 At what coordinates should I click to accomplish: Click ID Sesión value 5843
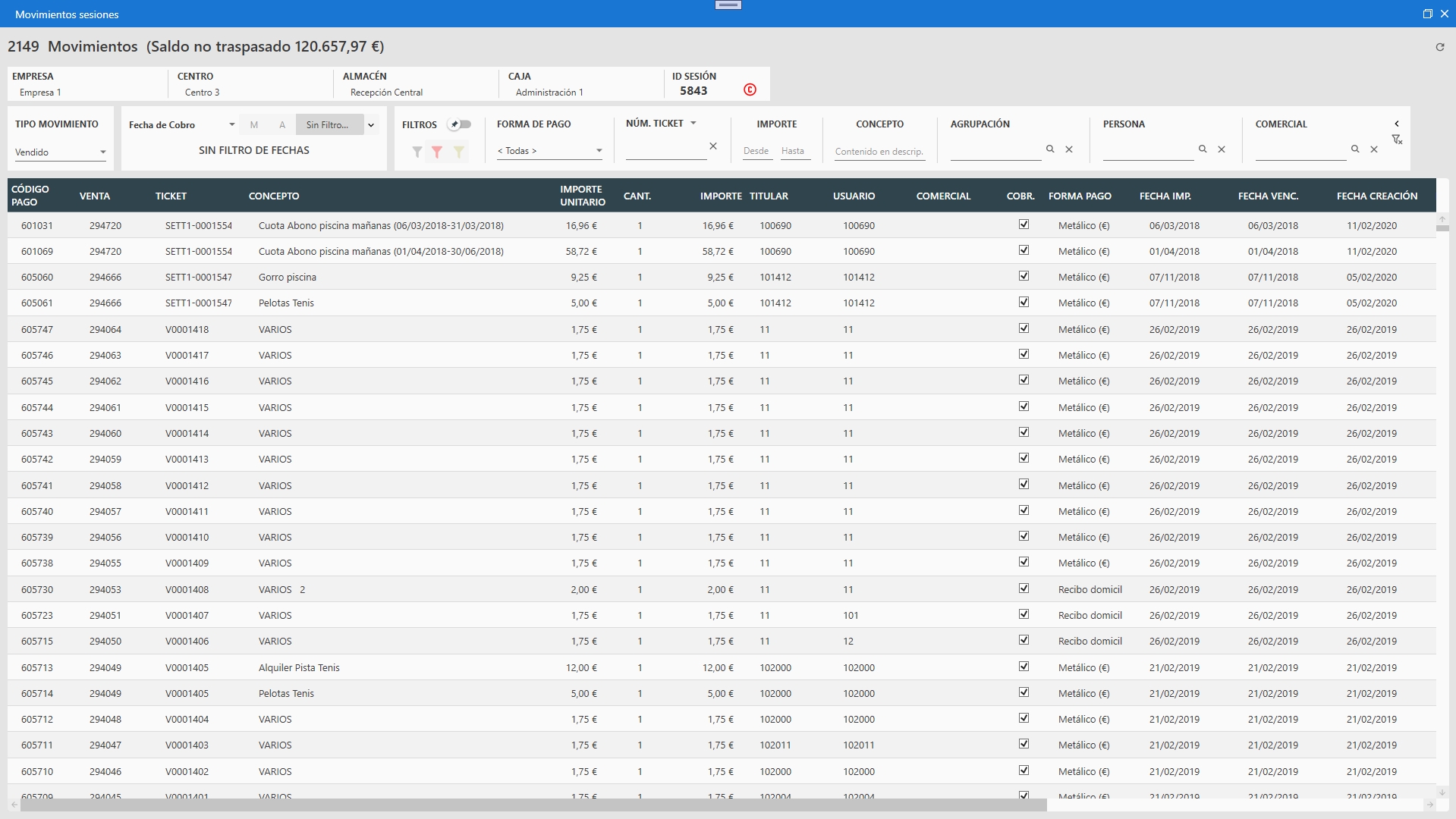pos(693,91)
